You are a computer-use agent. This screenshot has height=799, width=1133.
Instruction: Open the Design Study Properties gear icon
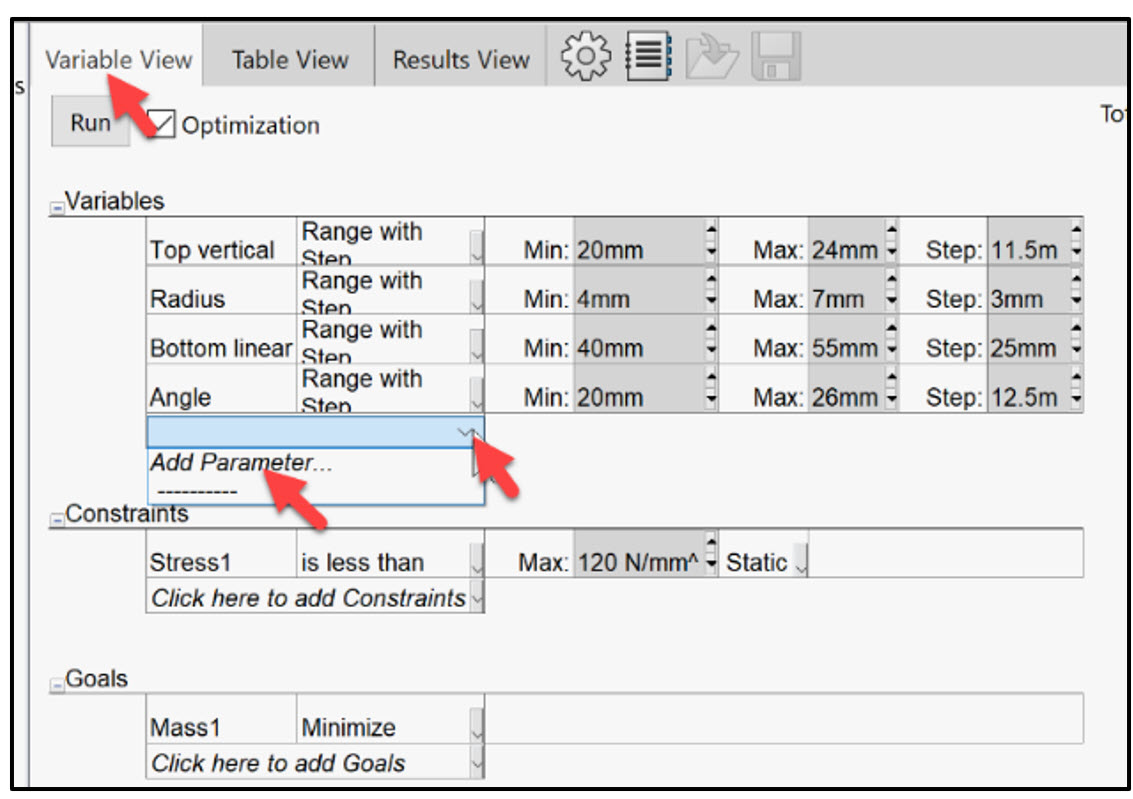click(x=586, y=56)
